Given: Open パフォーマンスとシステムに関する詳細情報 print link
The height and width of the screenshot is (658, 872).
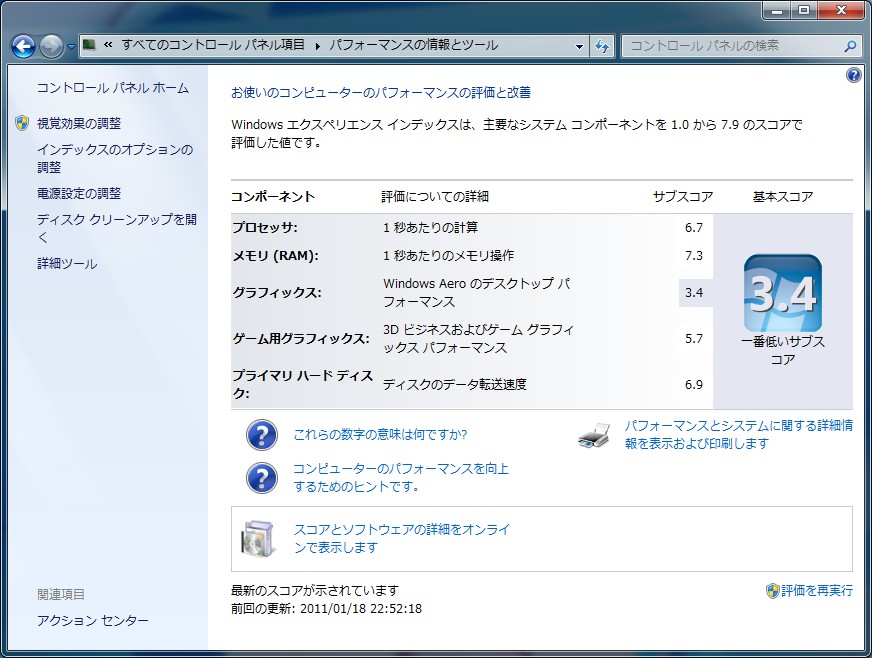Looking at the screenshot, I should (x=739, y=434).
